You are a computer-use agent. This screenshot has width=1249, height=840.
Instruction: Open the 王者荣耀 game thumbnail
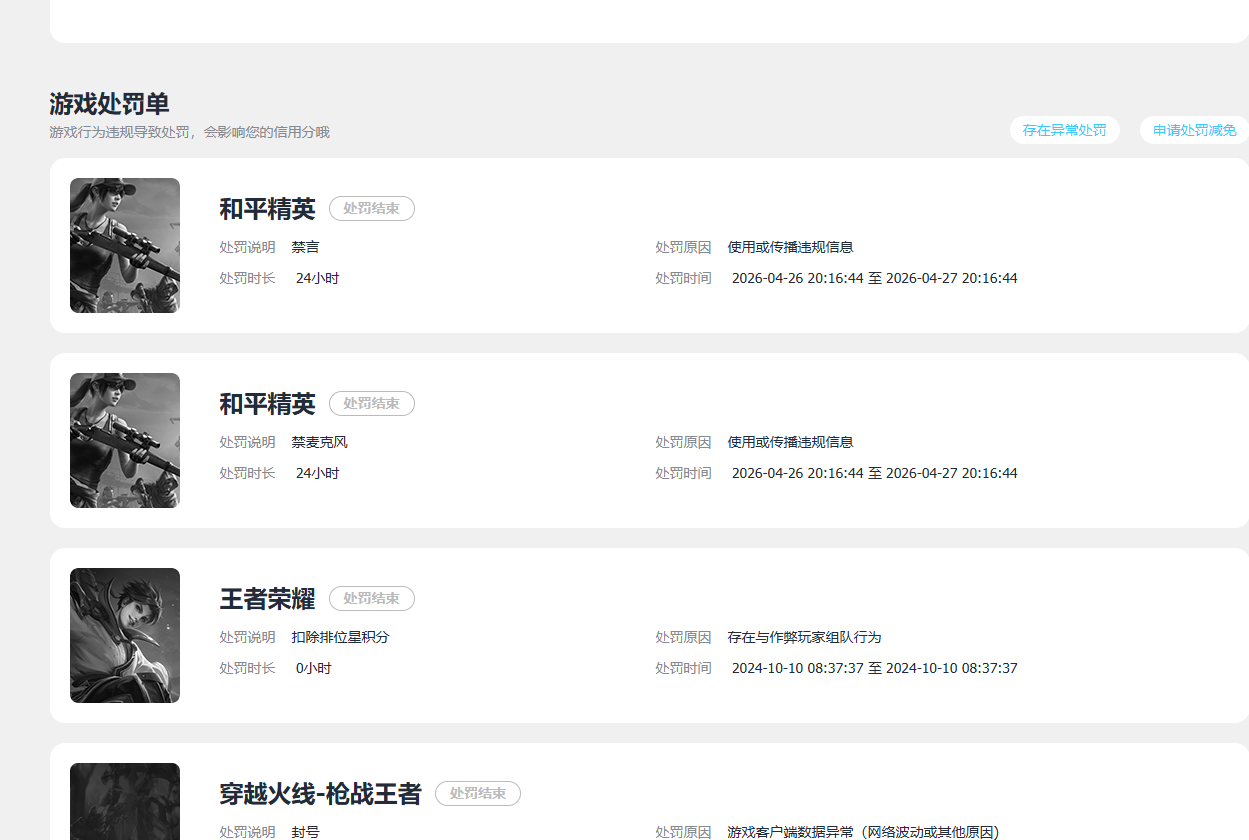[125, 635]
